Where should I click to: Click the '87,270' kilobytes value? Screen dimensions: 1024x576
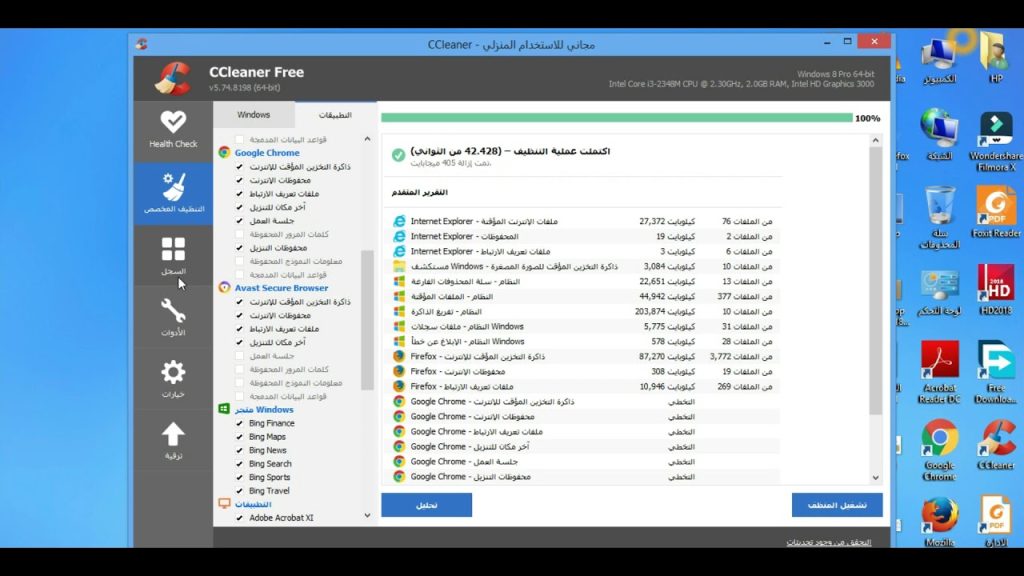[x=652, y=356]
